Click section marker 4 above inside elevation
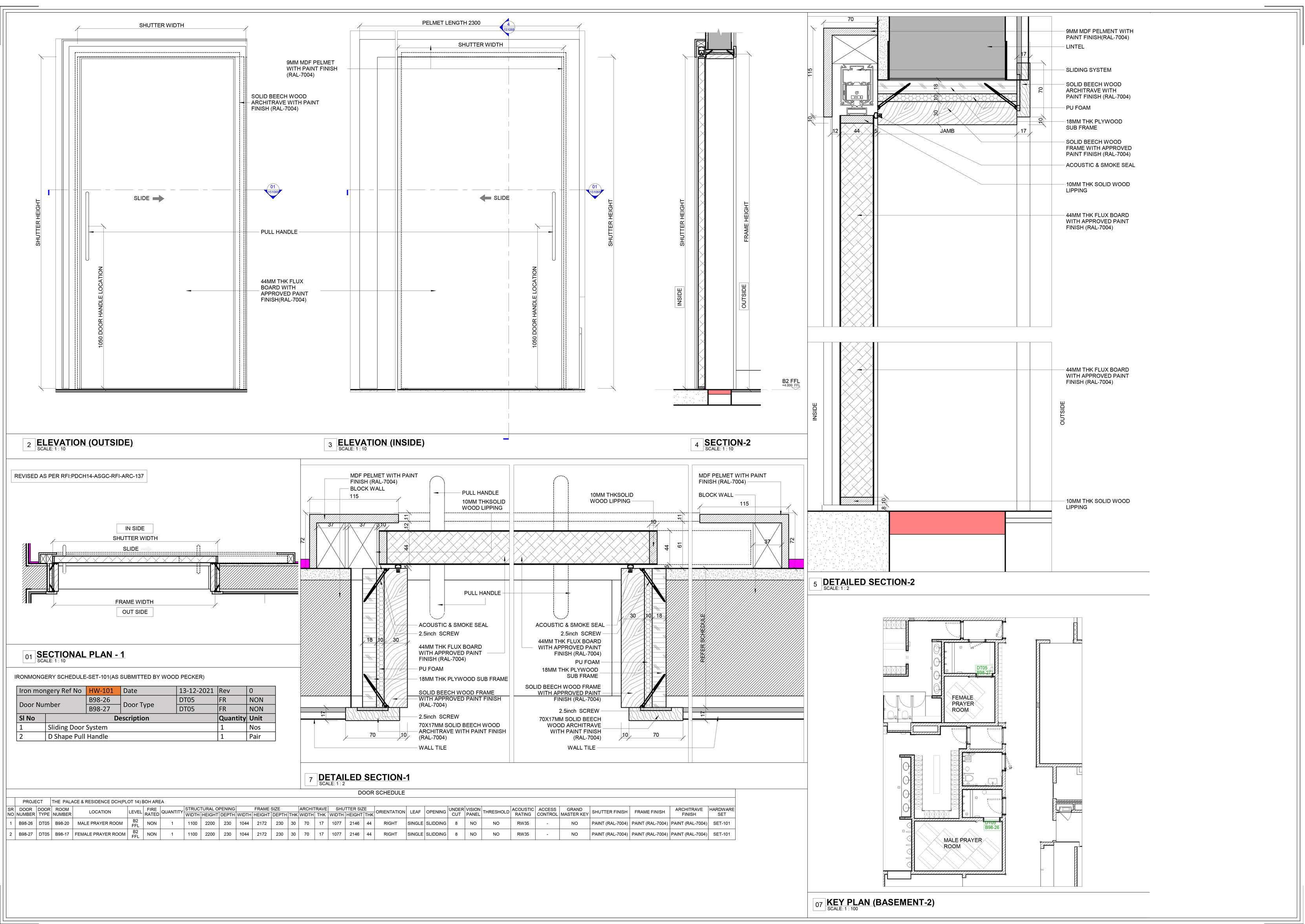This screenshot has height=924, width=1305. [x=508, y=27]
